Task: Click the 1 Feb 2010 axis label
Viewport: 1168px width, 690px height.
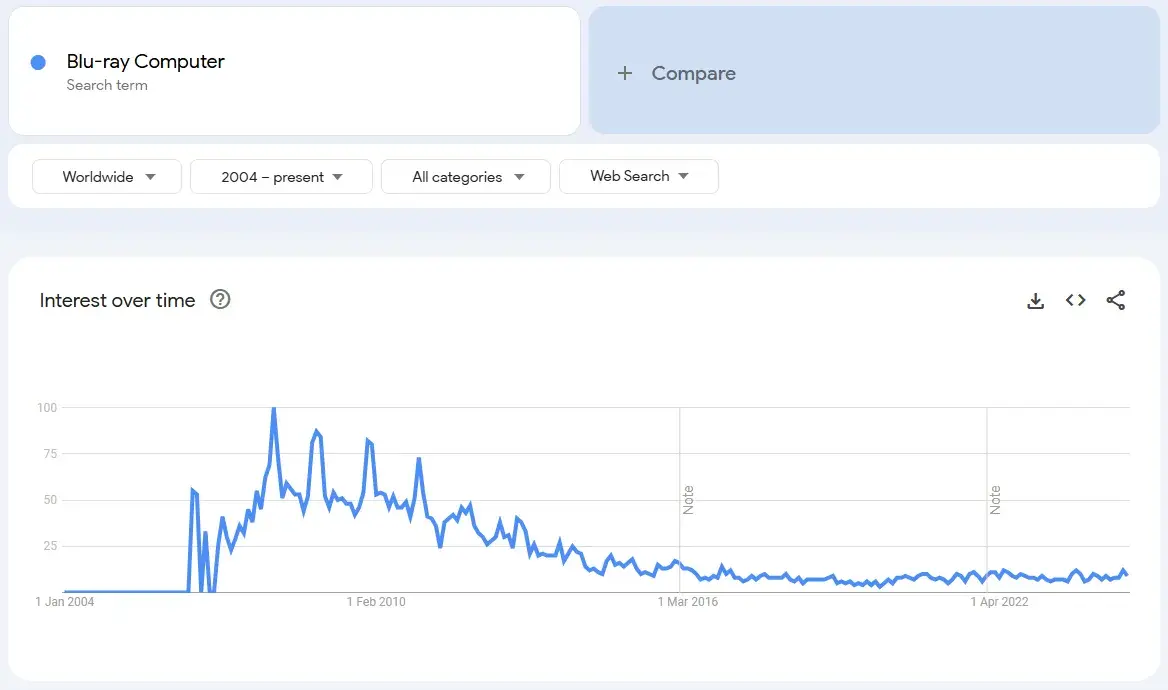Action: [376, 602]
